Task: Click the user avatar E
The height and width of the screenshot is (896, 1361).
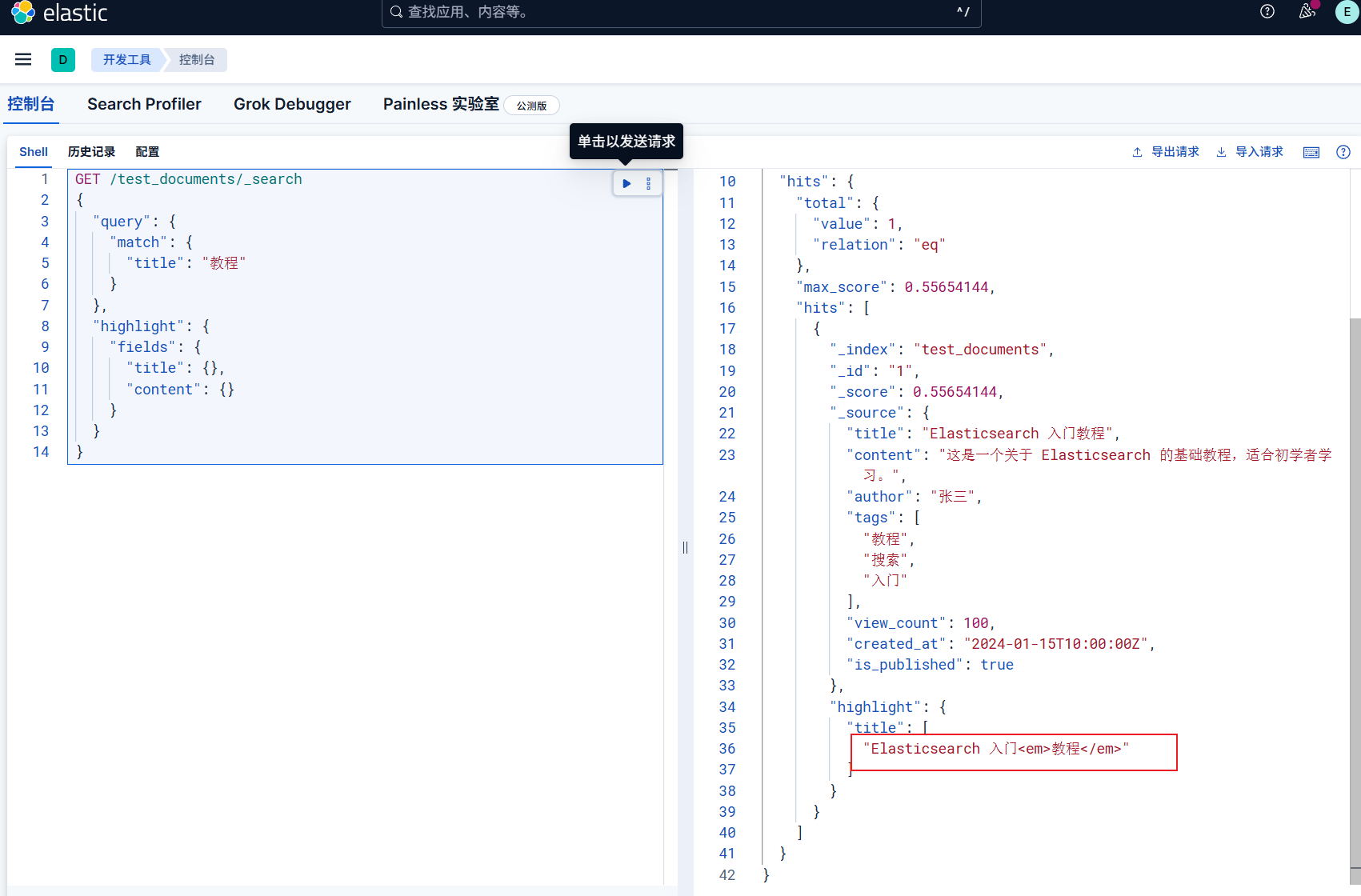Action: [1347, 12]
